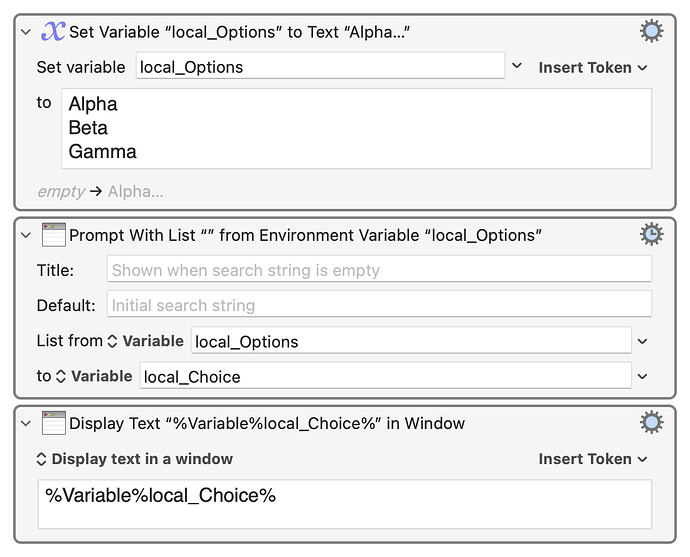Click the Set Variable action's X icon
This screenshot has height=557, width=690.
tap(53, 32)
